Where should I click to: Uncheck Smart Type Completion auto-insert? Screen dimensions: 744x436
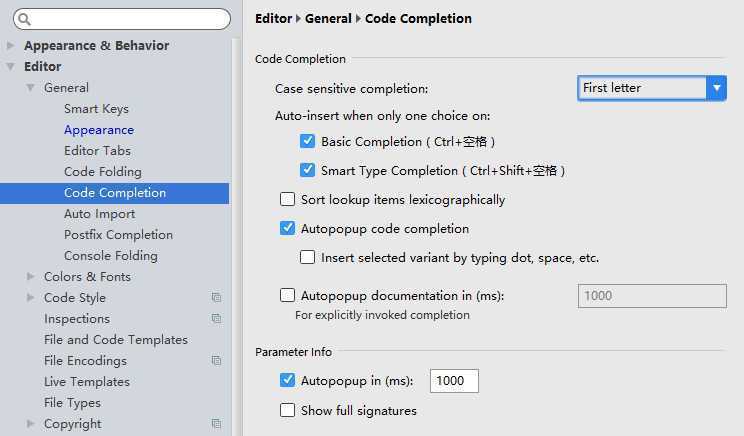coord(307,170)
